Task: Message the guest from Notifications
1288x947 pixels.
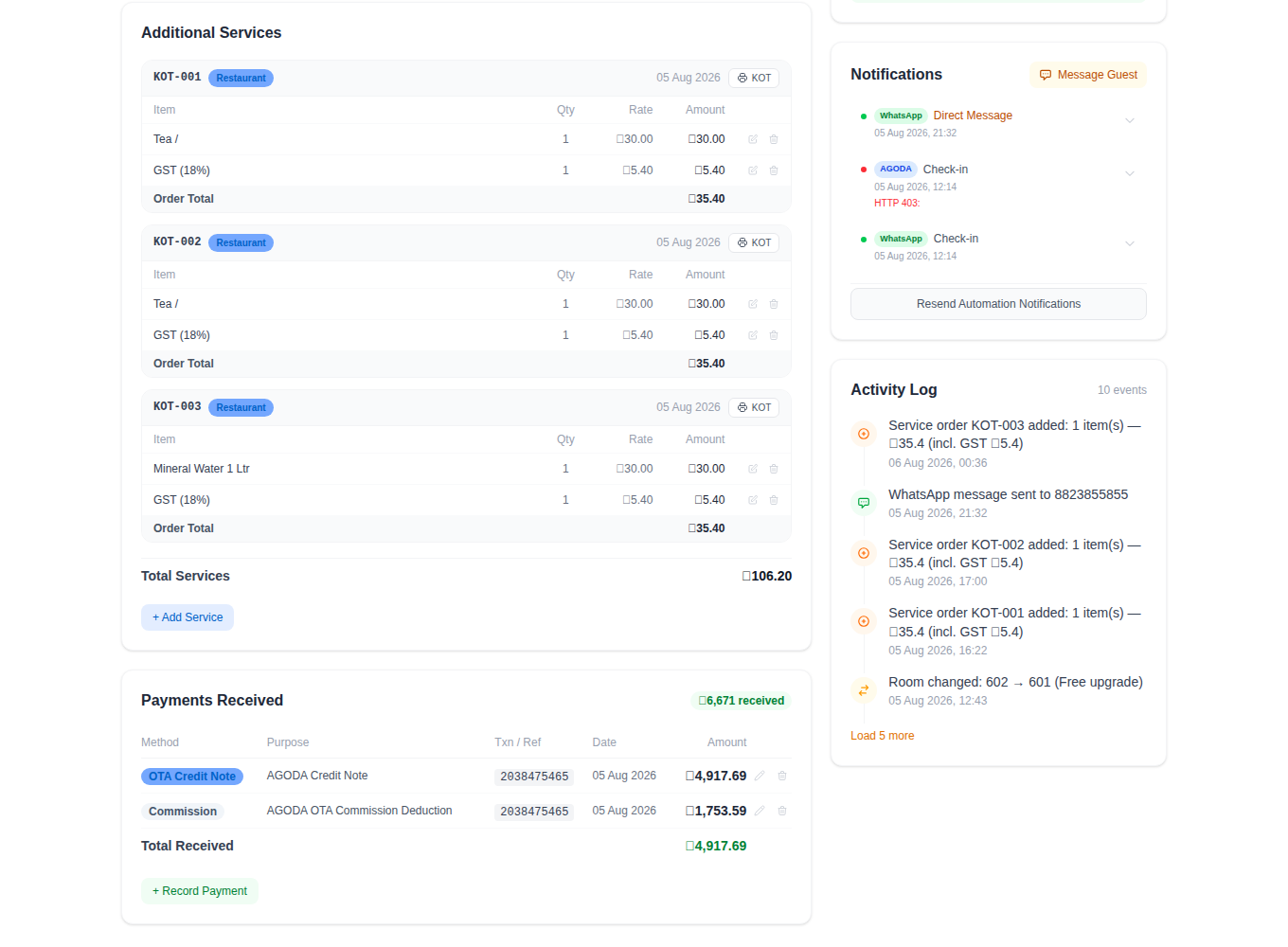Action: 1088,75
